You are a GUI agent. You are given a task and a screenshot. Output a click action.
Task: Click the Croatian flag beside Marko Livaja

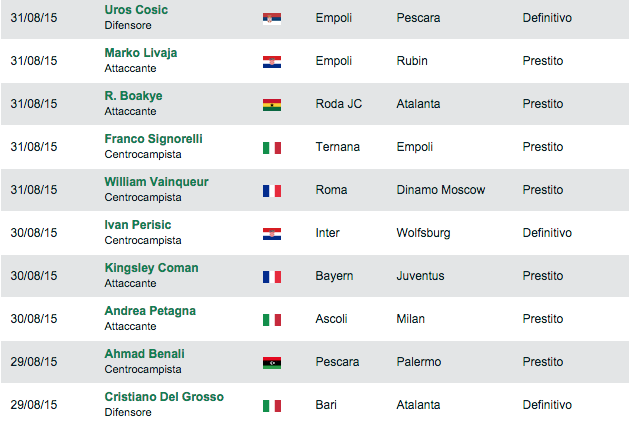tap(271, 61)
